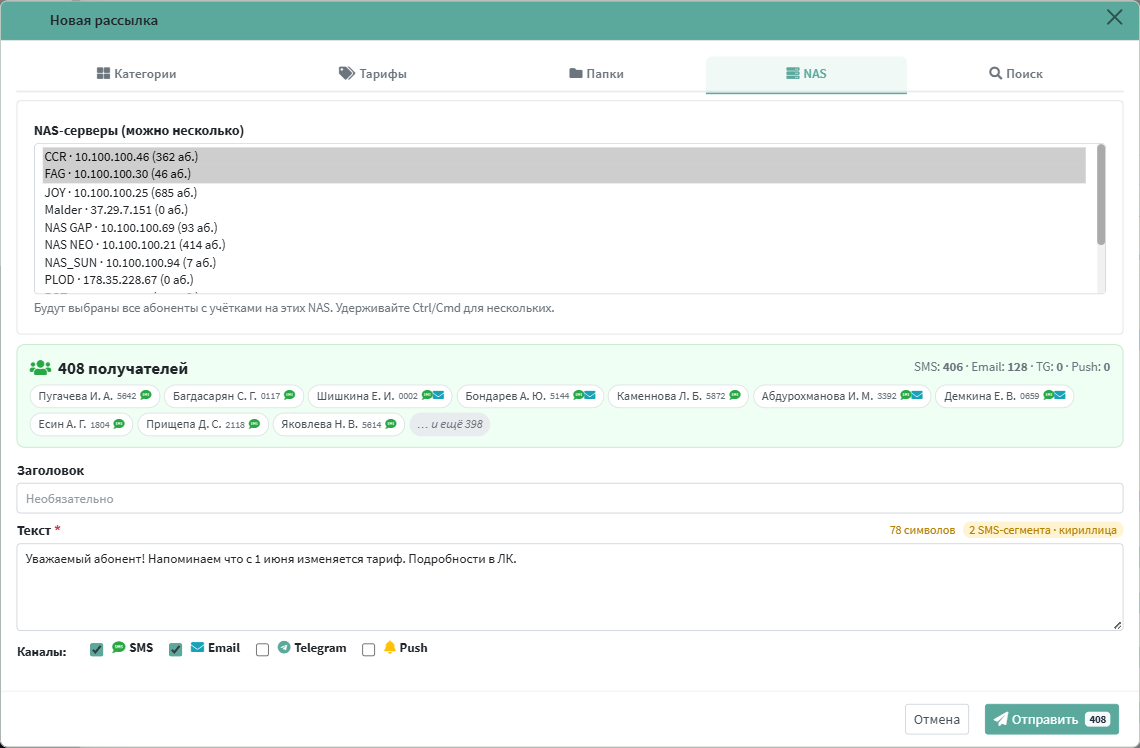This screenshot has height=748, width=1140.
Task: Click the server icon beside NAS
Action: [x=792, y=73]
